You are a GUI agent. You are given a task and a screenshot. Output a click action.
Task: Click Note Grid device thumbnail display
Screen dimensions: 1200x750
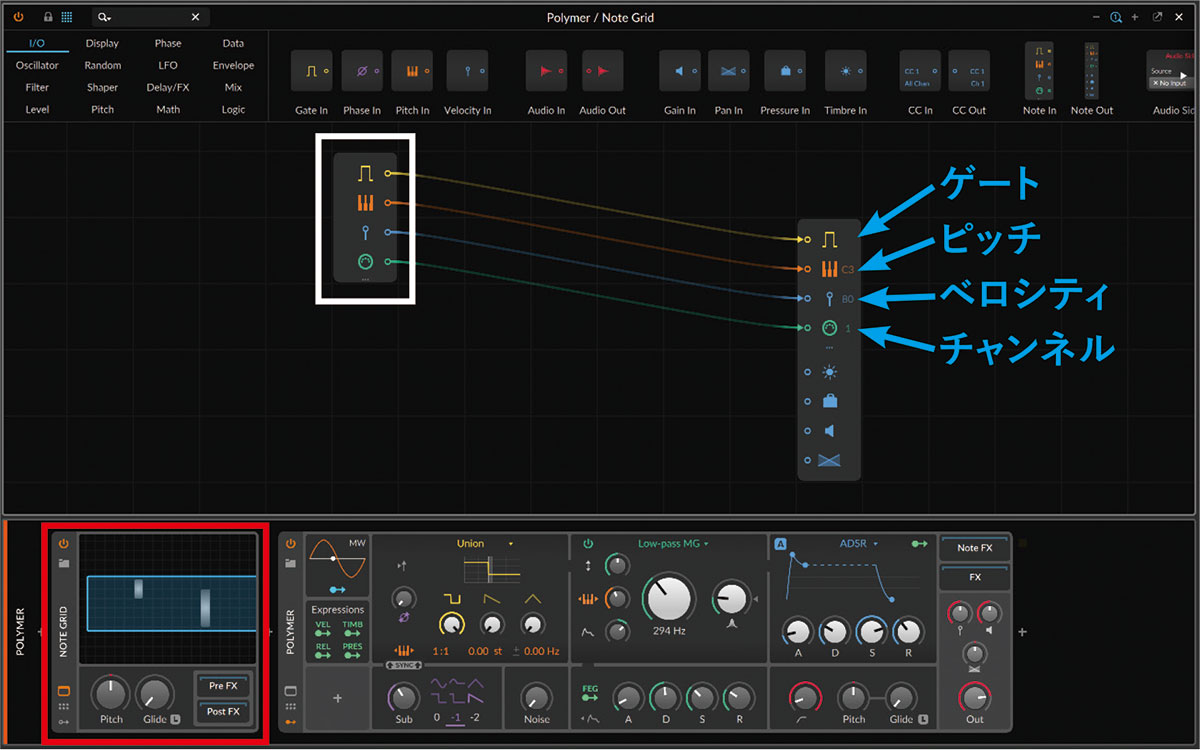(x=167, y=599)
